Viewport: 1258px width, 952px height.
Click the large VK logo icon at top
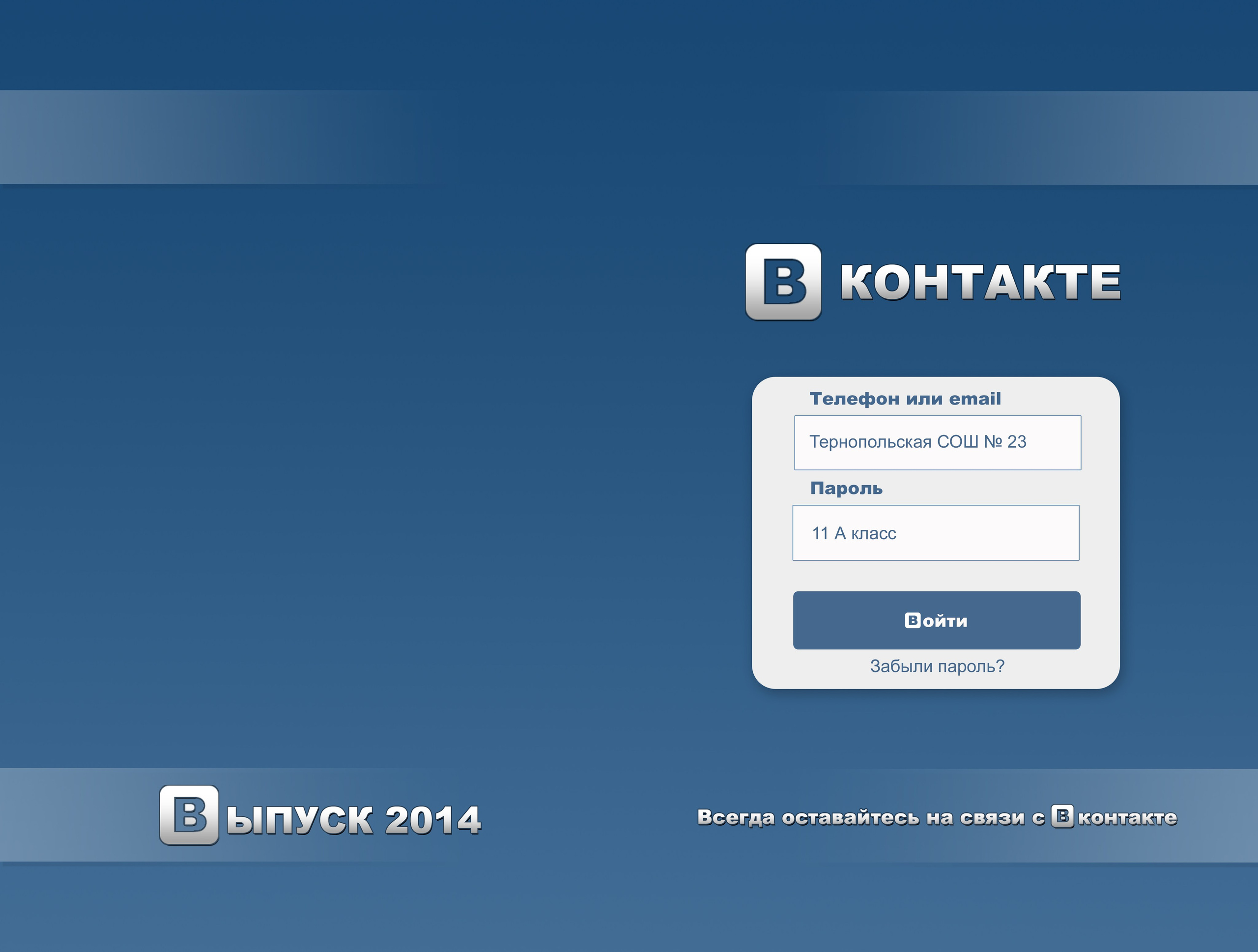(783, 282)
